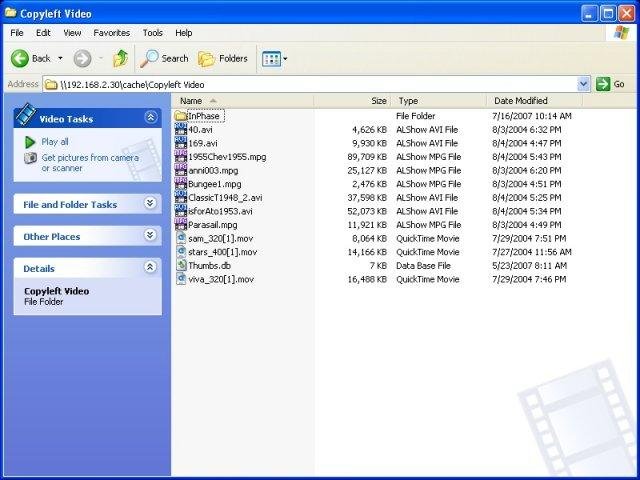
Task: Collapse the Video Tasks panel
Action: click(x=151, y=118)
